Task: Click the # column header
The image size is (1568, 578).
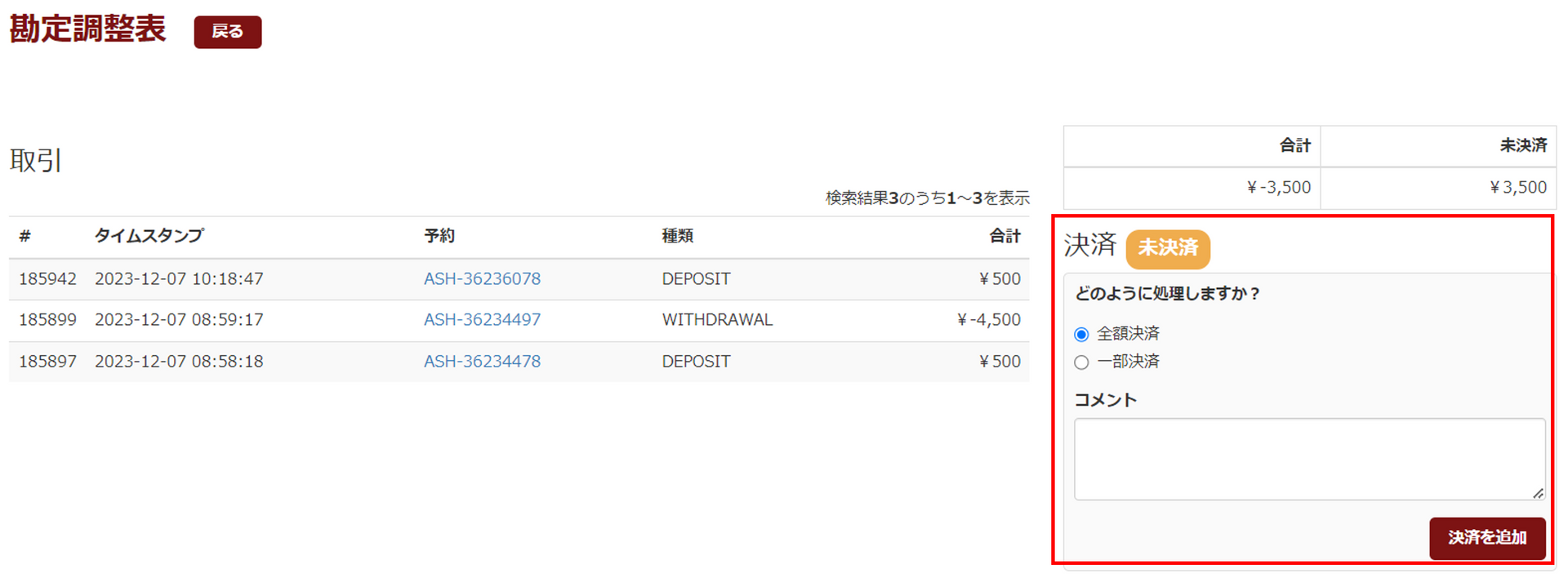Action: [x=24, y=236]
